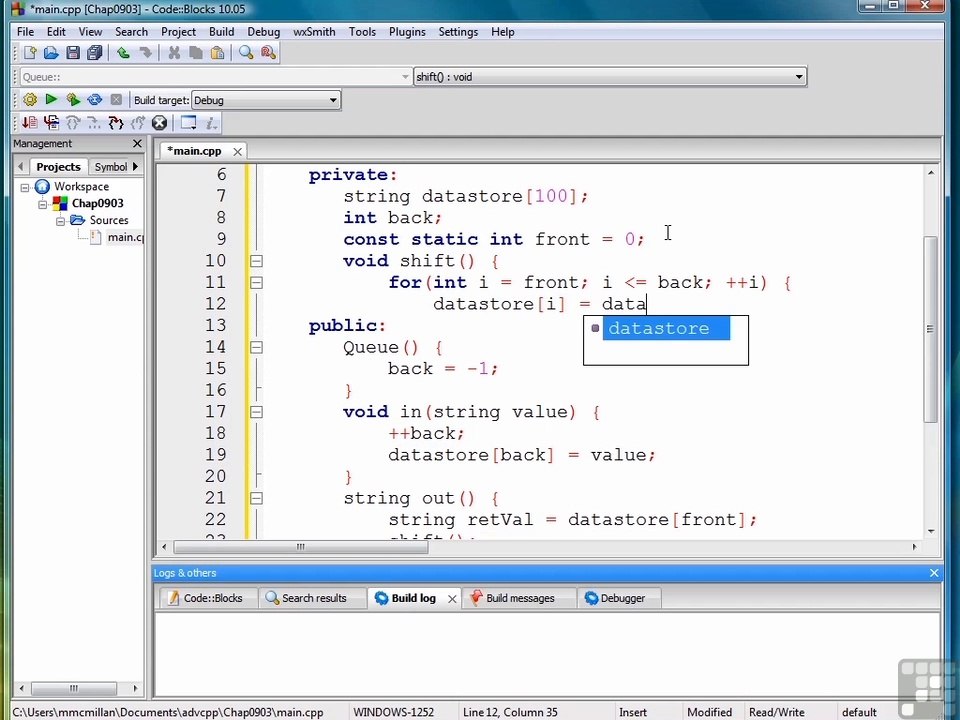Click the editor vertical scrollbar thumb

[931, 329]
